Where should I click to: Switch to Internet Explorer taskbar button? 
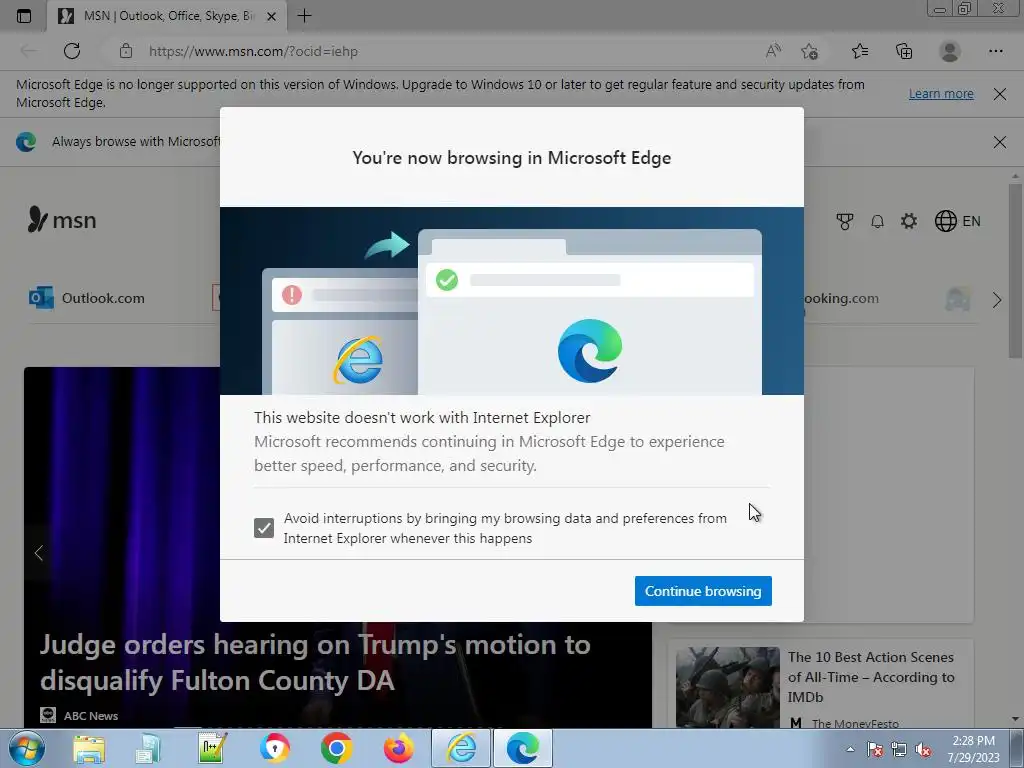point(461,748)
